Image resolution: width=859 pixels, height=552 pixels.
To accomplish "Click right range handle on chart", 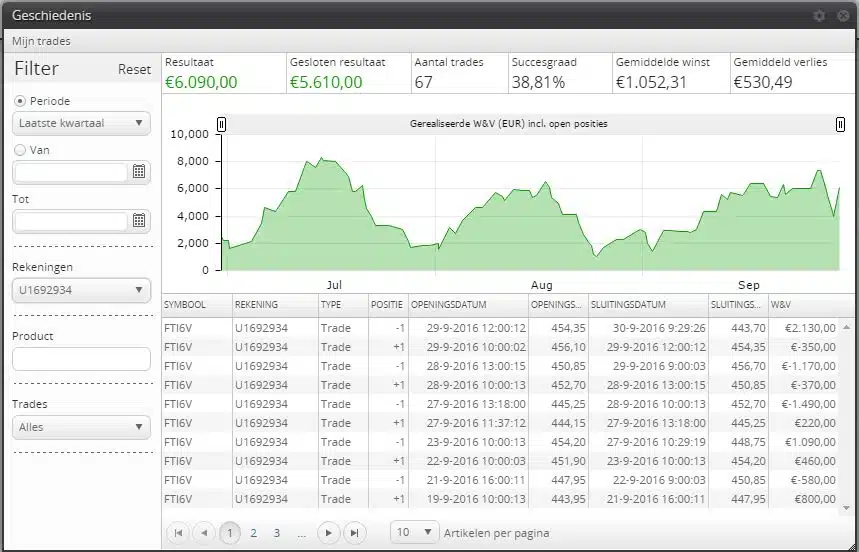I will (x=840, y=124).
